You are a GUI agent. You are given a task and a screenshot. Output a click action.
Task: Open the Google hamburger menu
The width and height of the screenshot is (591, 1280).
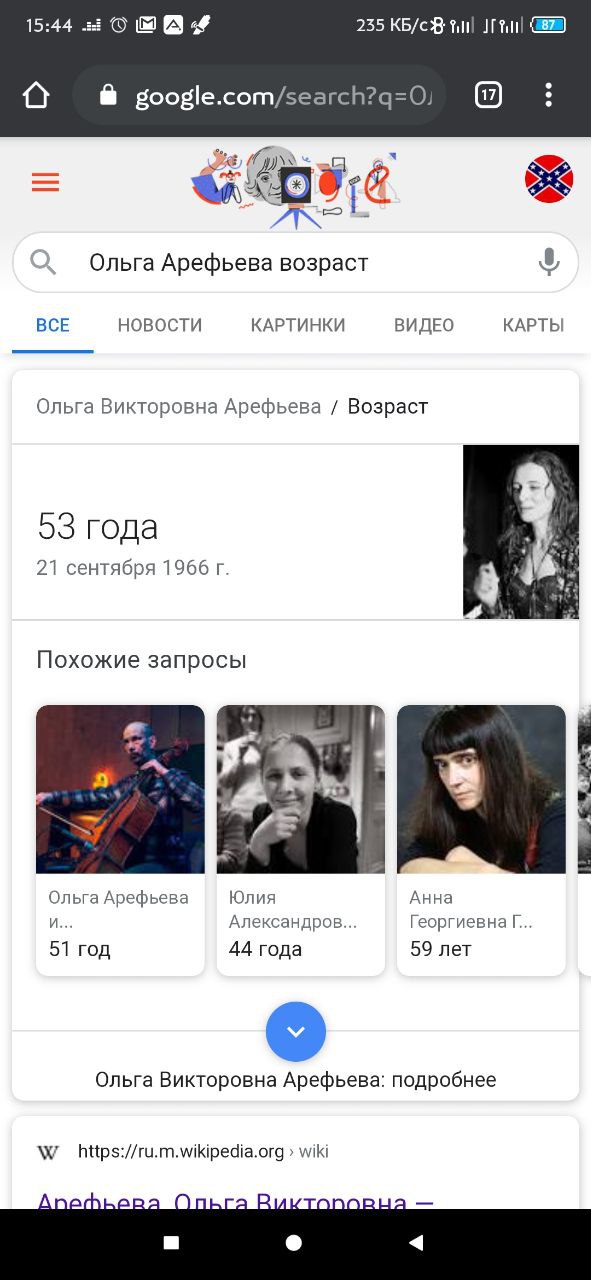click(x=45, y=182)
